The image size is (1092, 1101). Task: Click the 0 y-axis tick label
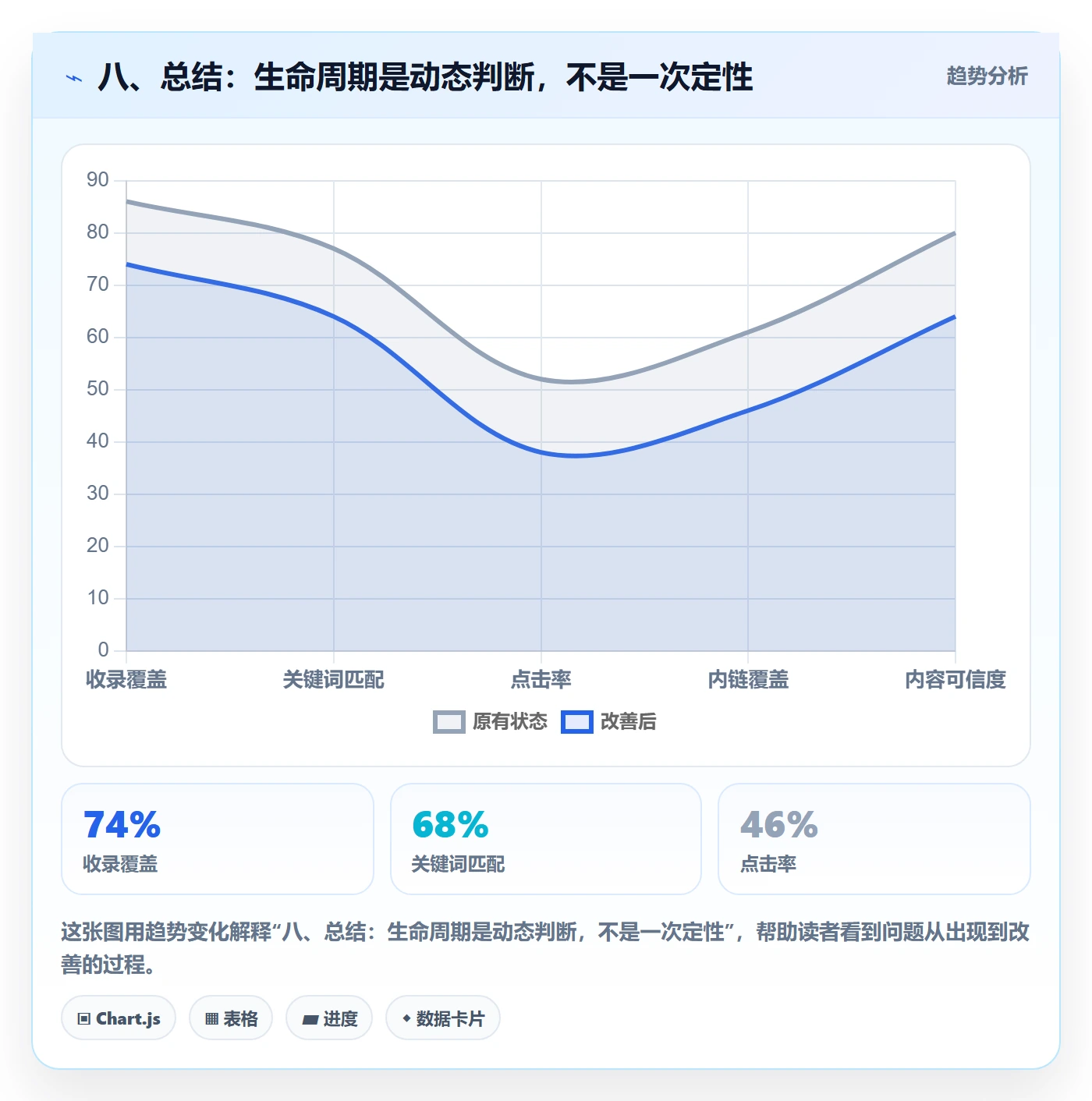coord(103,650)
